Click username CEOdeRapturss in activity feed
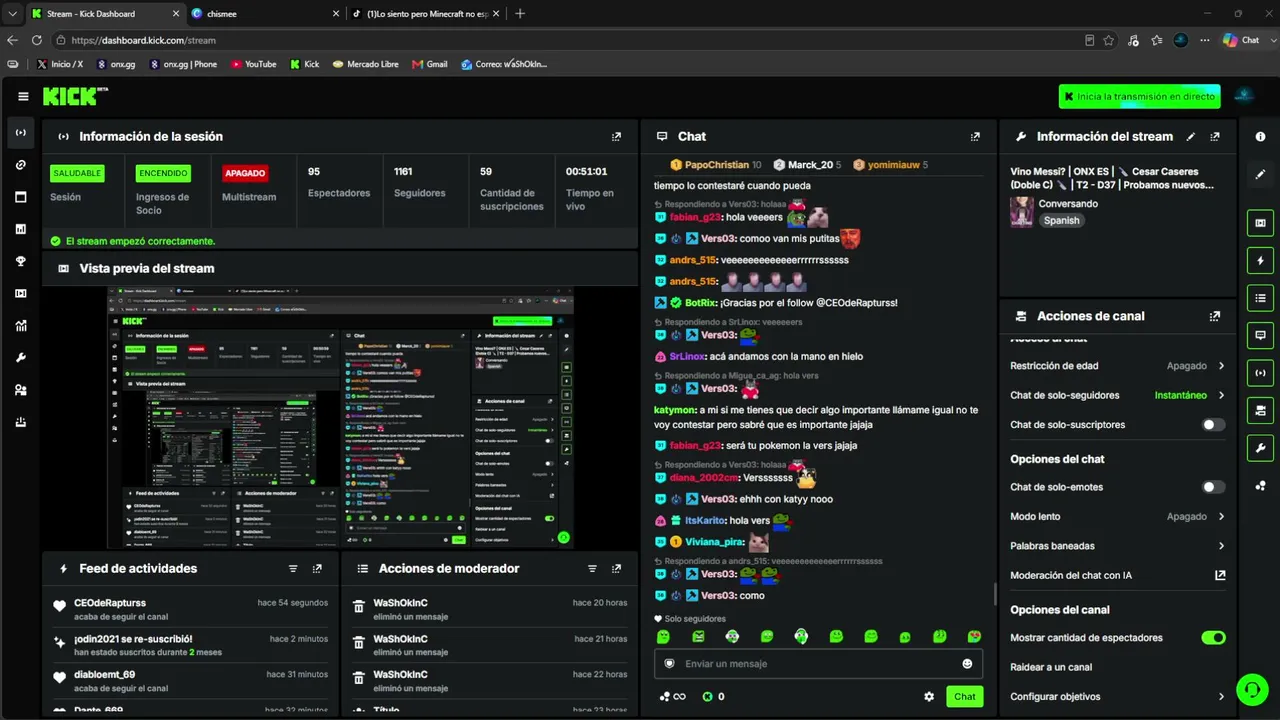The image size is (1280, 720). click(110, 603)
